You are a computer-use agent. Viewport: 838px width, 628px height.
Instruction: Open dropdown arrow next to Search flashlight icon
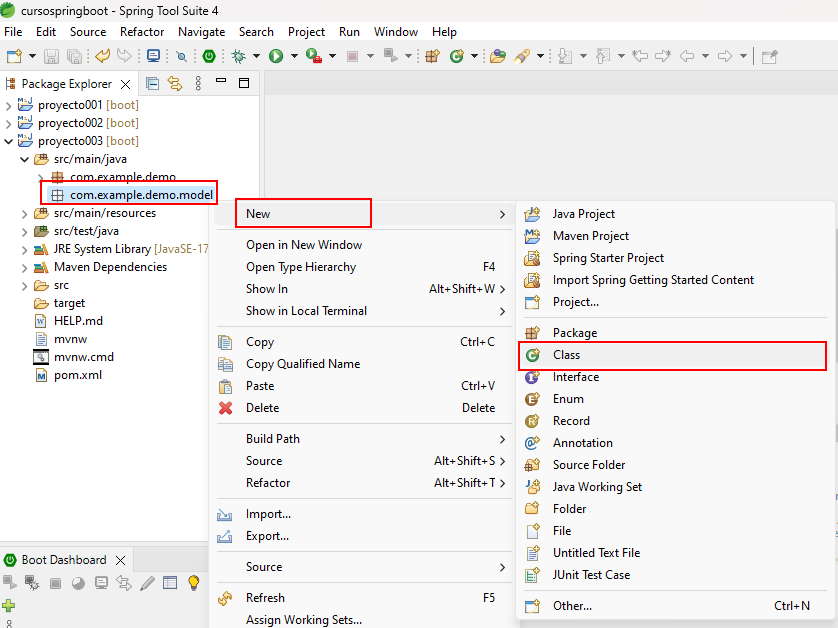(x=540, y=56)
